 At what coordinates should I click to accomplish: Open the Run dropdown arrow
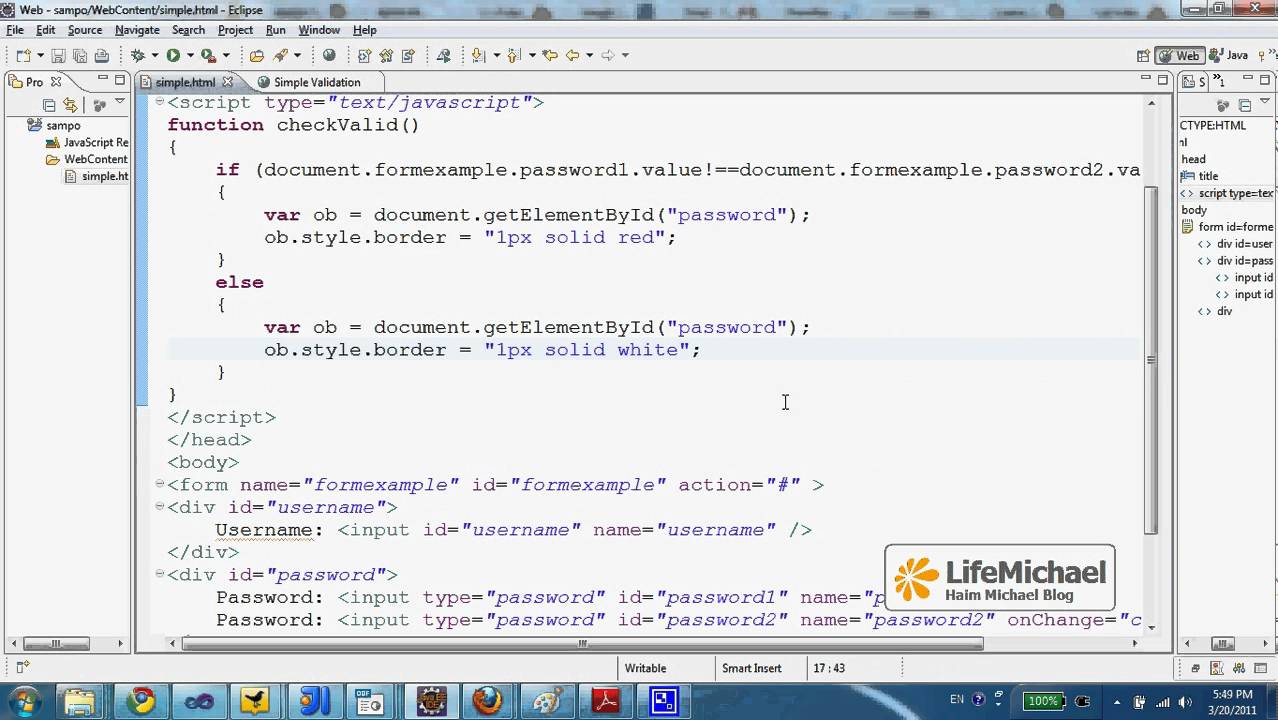coord(190,56)
